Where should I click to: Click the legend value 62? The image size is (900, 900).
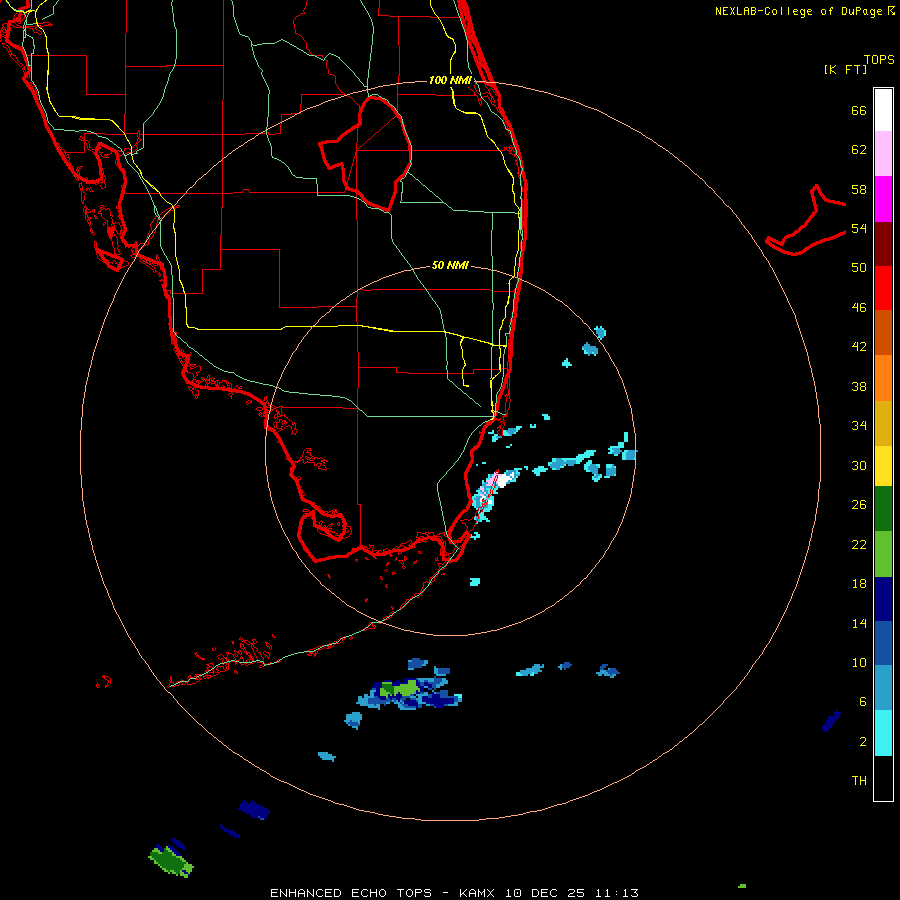(x=859, y=150)
